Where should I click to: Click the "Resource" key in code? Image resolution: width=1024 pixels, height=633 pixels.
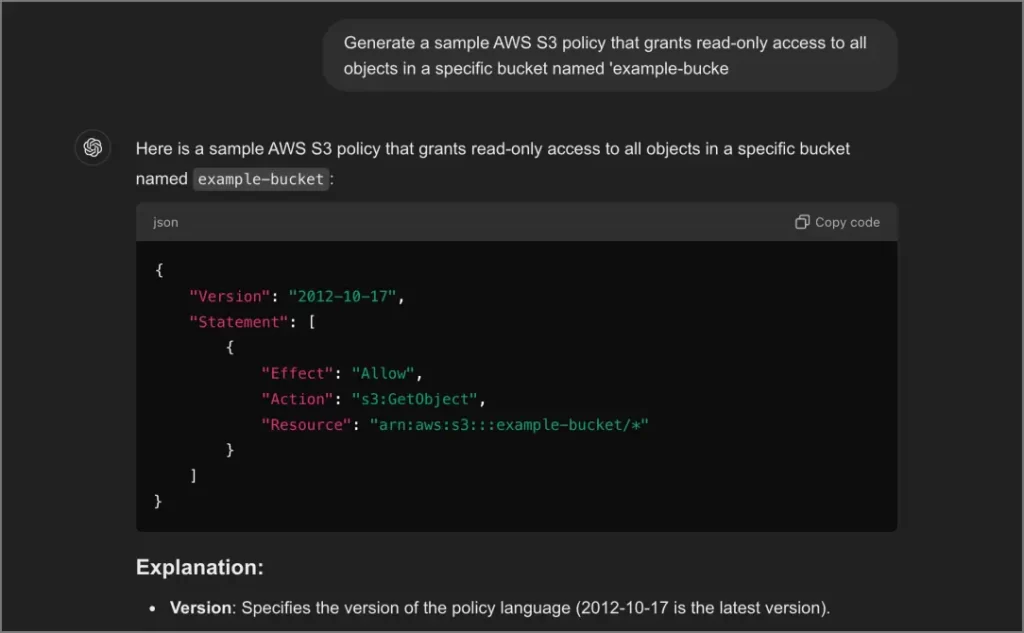pos(306,425)
